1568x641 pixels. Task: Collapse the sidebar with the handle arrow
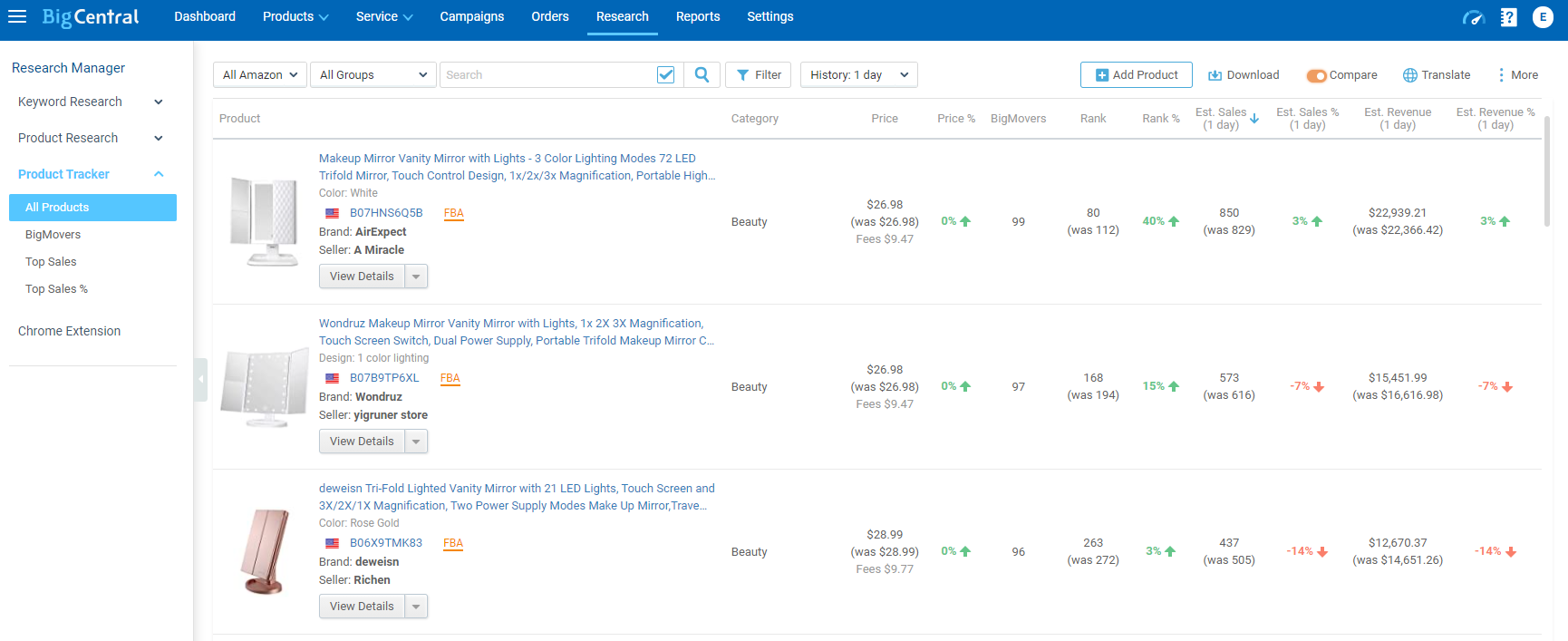200,380
